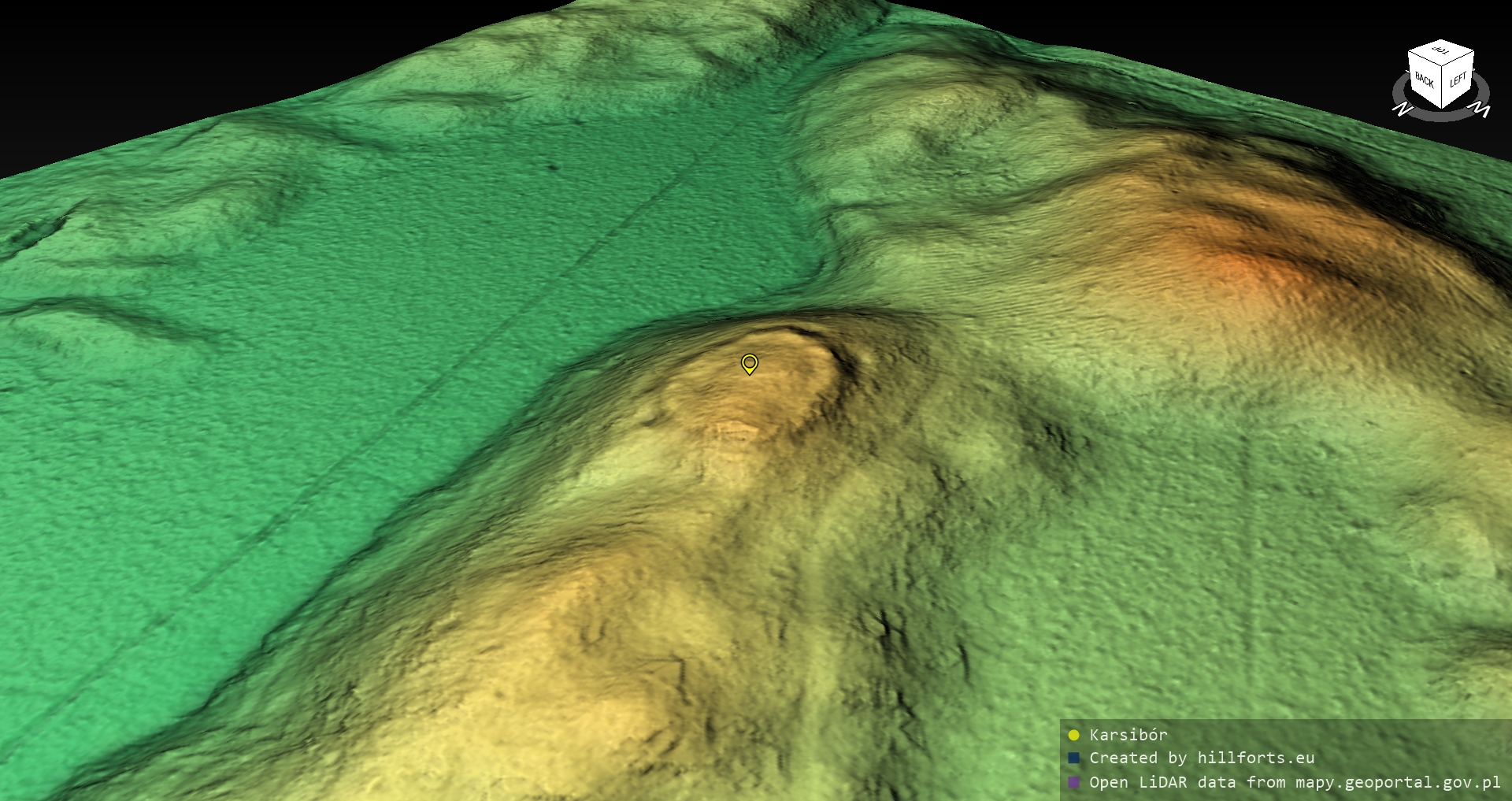Click the dark blue square in the legend
The image size is (1512, 801).
pyautogui.click(x=1073, y=758)
